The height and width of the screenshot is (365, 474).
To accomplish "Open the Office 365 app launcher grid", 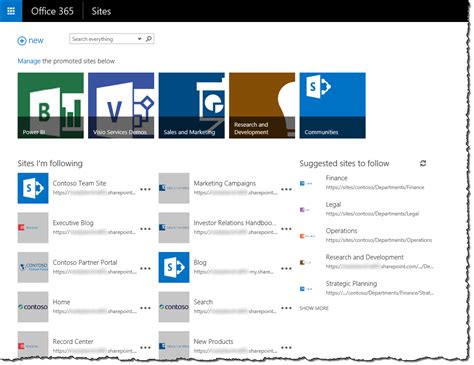I will click(11, 11).
